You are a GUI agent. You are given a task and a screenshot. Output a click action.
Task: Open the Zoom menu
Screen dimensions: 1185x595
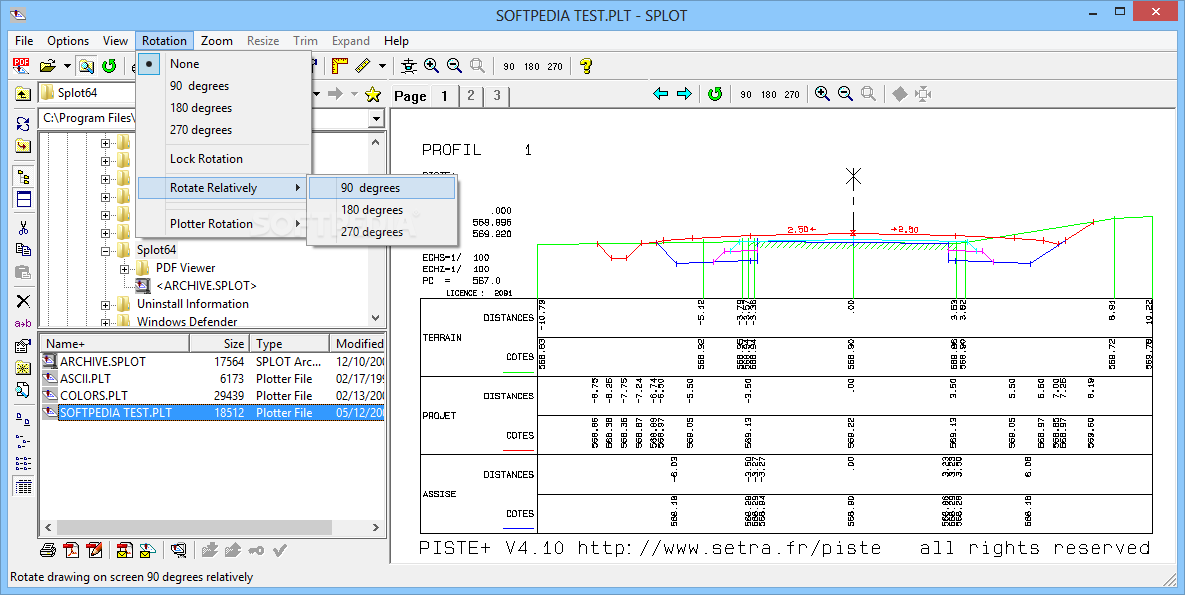(217, 41)
